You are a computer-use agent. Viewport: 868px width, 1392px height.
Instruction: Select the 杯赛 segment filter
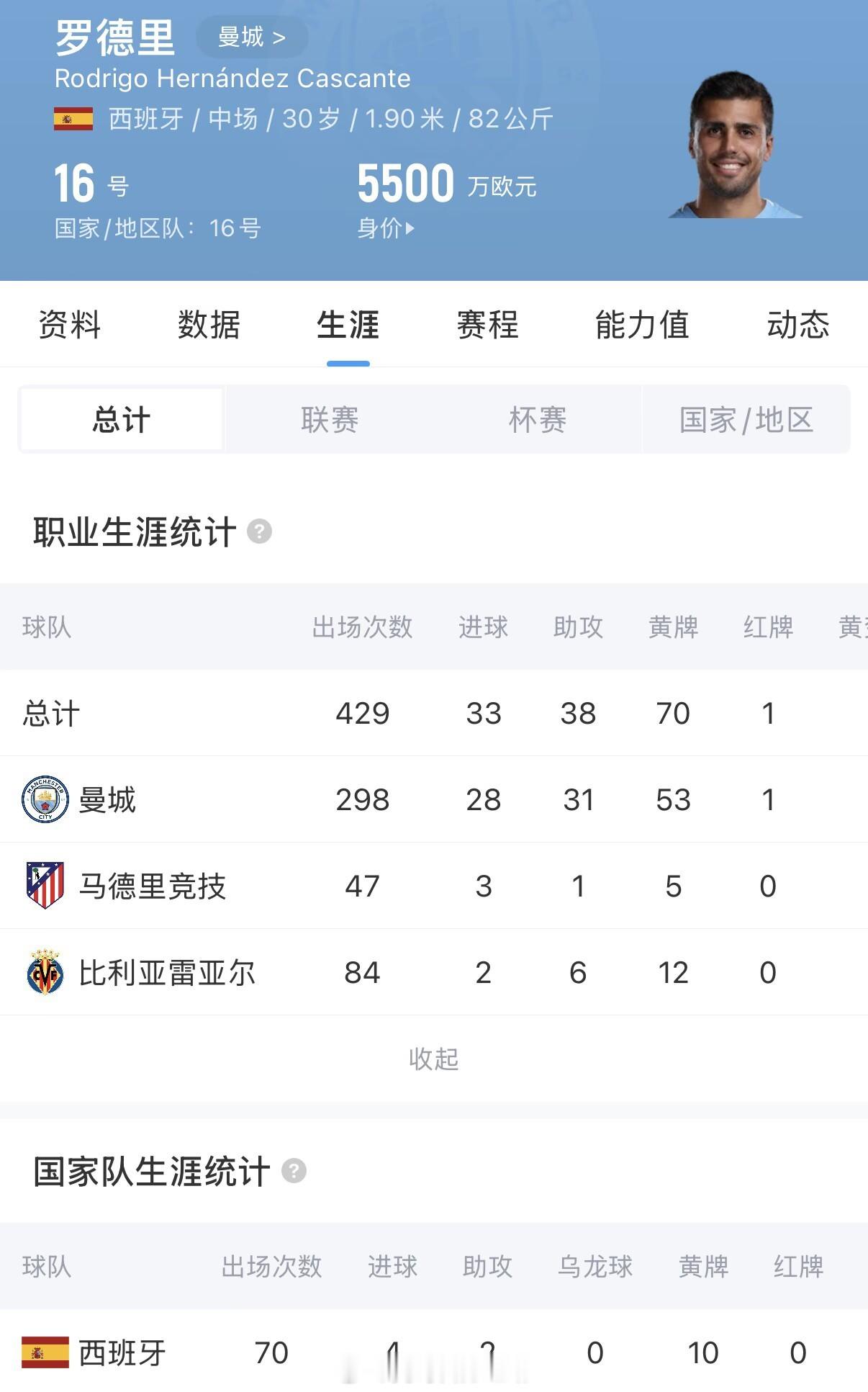point(538,419)
